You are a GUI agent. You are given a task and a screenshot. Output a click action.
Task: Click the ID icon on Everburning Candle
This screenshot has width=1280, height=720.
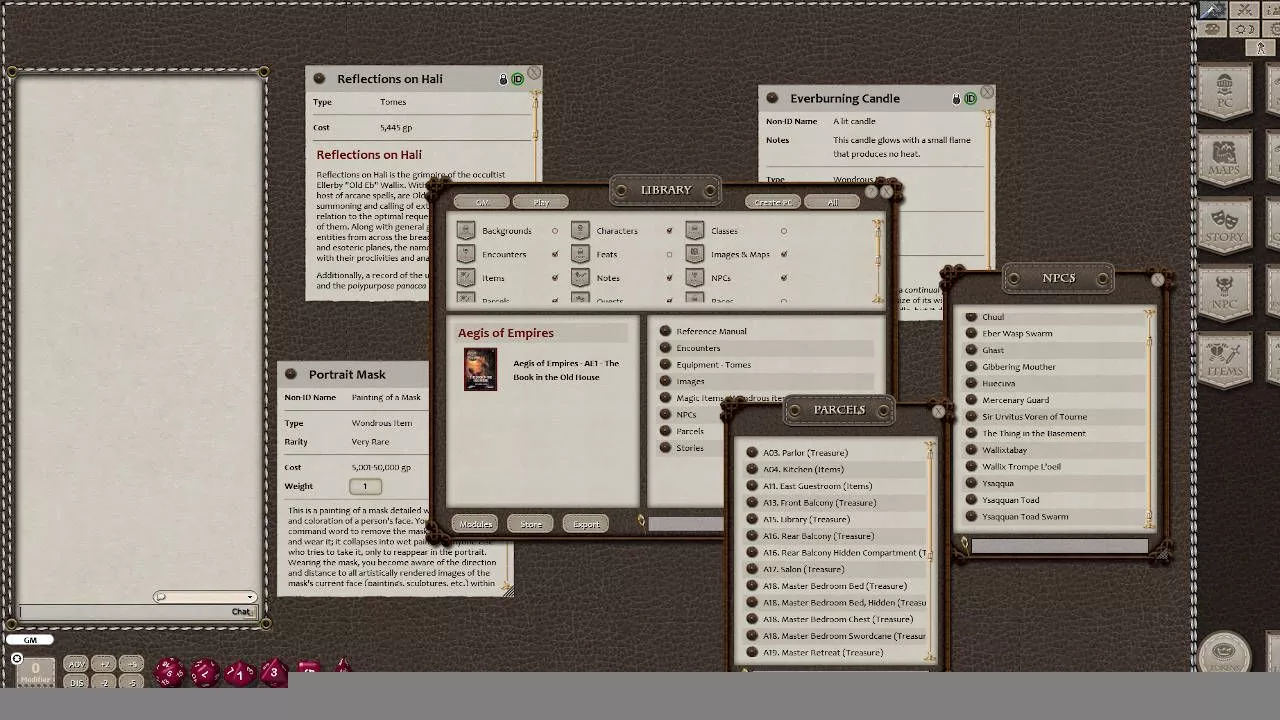click(x=970, y=98)
